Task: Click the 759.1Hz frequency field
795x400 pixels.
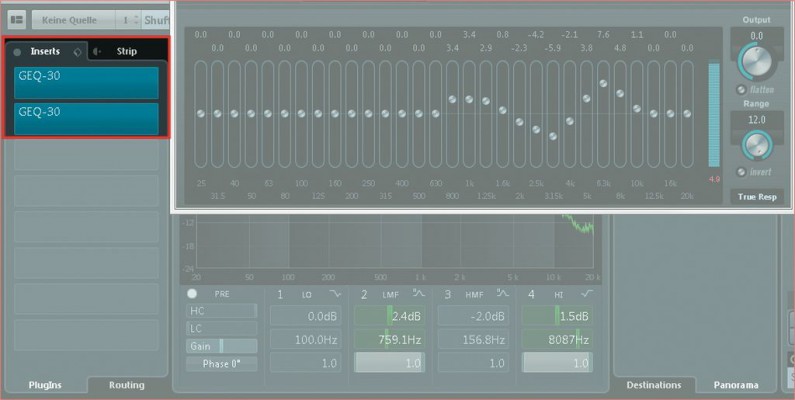Action: click(396, 340)
